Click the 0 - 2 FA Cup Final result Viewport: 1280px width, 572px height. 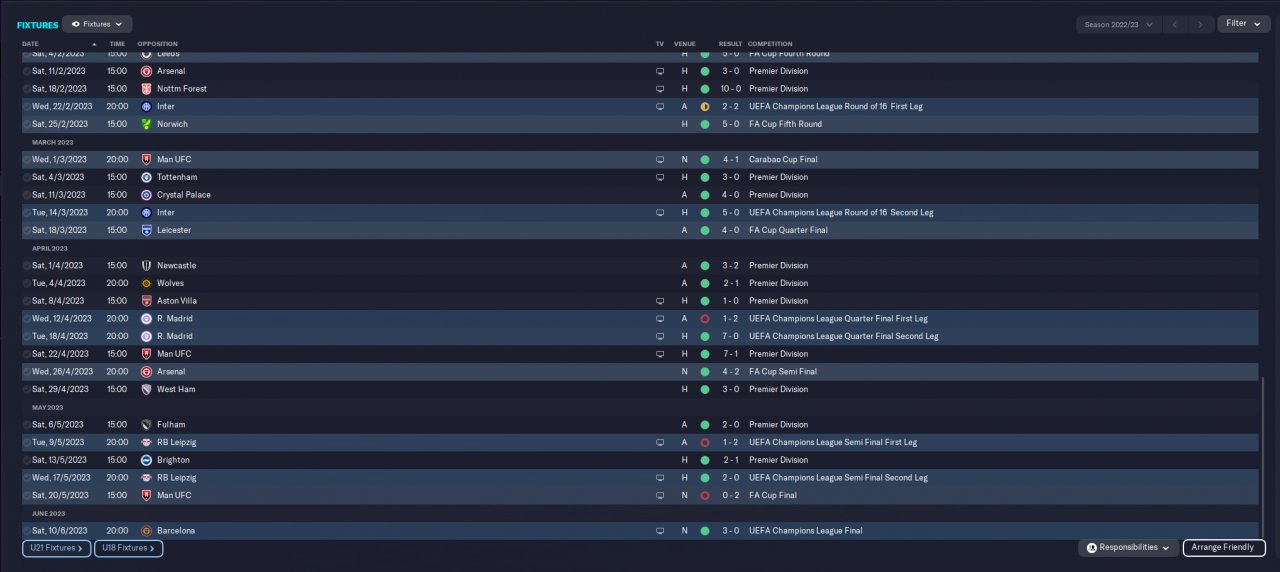pos(730,495)
